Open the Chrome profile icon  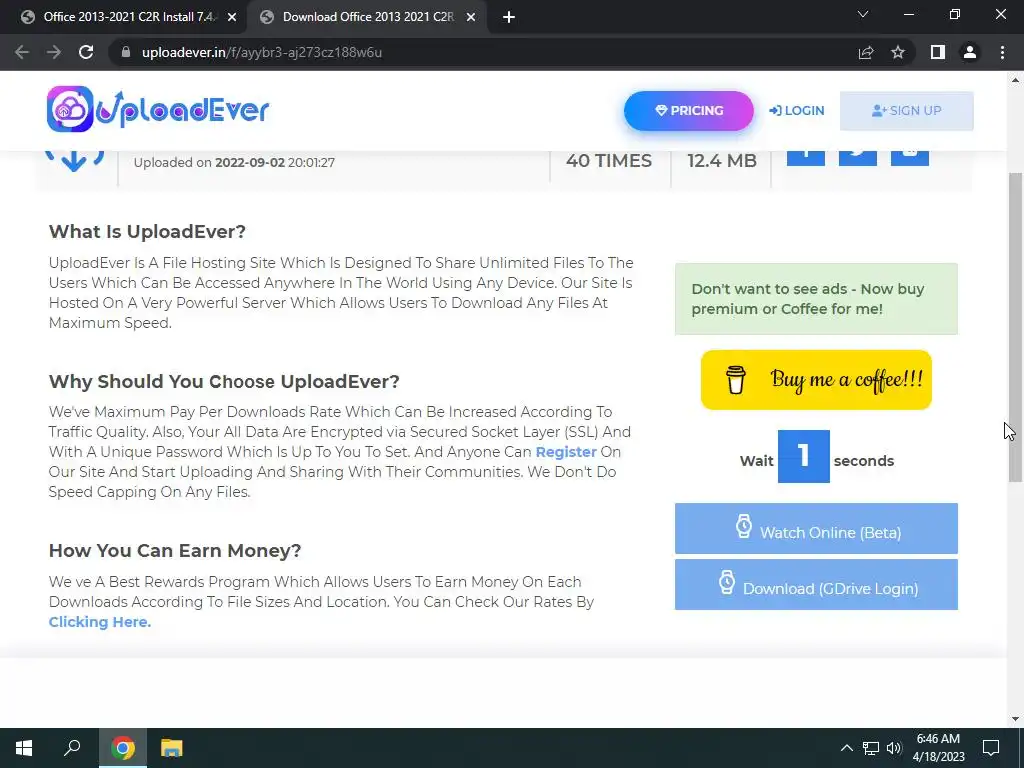click(970, 52)
